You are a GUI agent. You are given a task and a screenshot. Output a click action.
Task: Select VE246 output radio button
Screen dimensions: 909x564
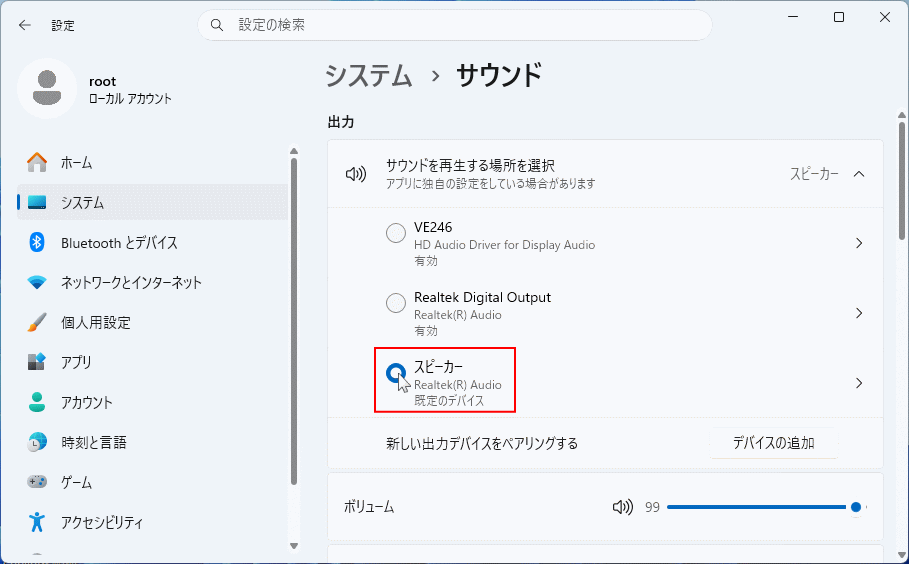point(396,233)
